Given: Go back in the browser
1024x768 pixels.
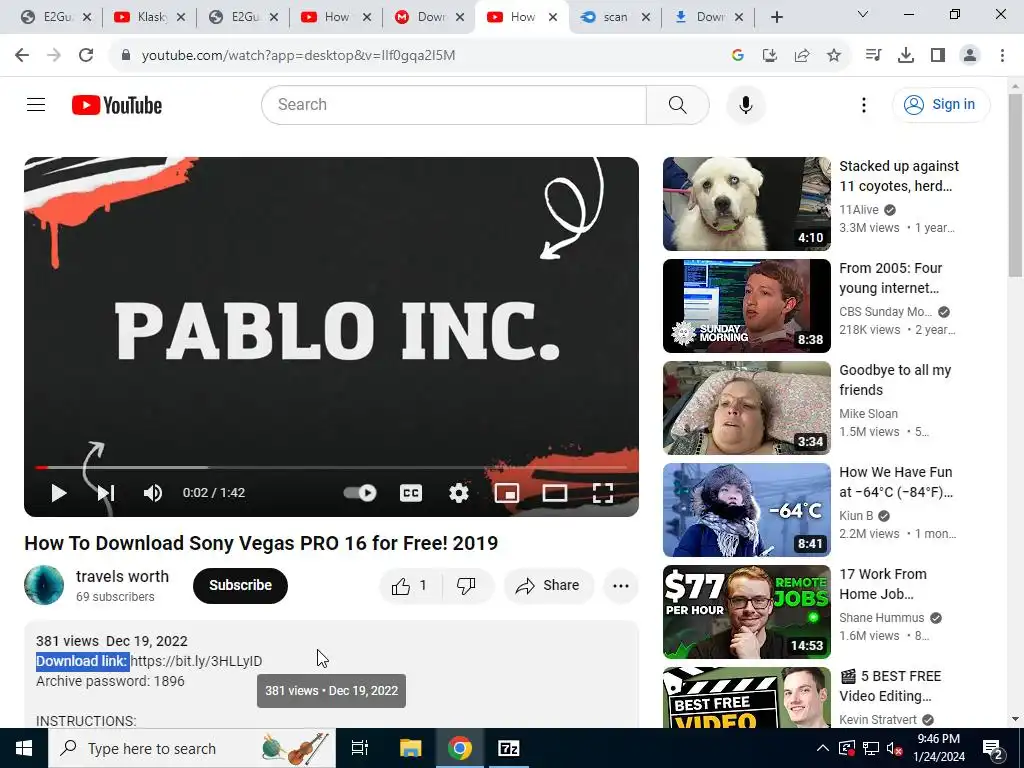Looking at the screenshot, I should coord(22,56).
